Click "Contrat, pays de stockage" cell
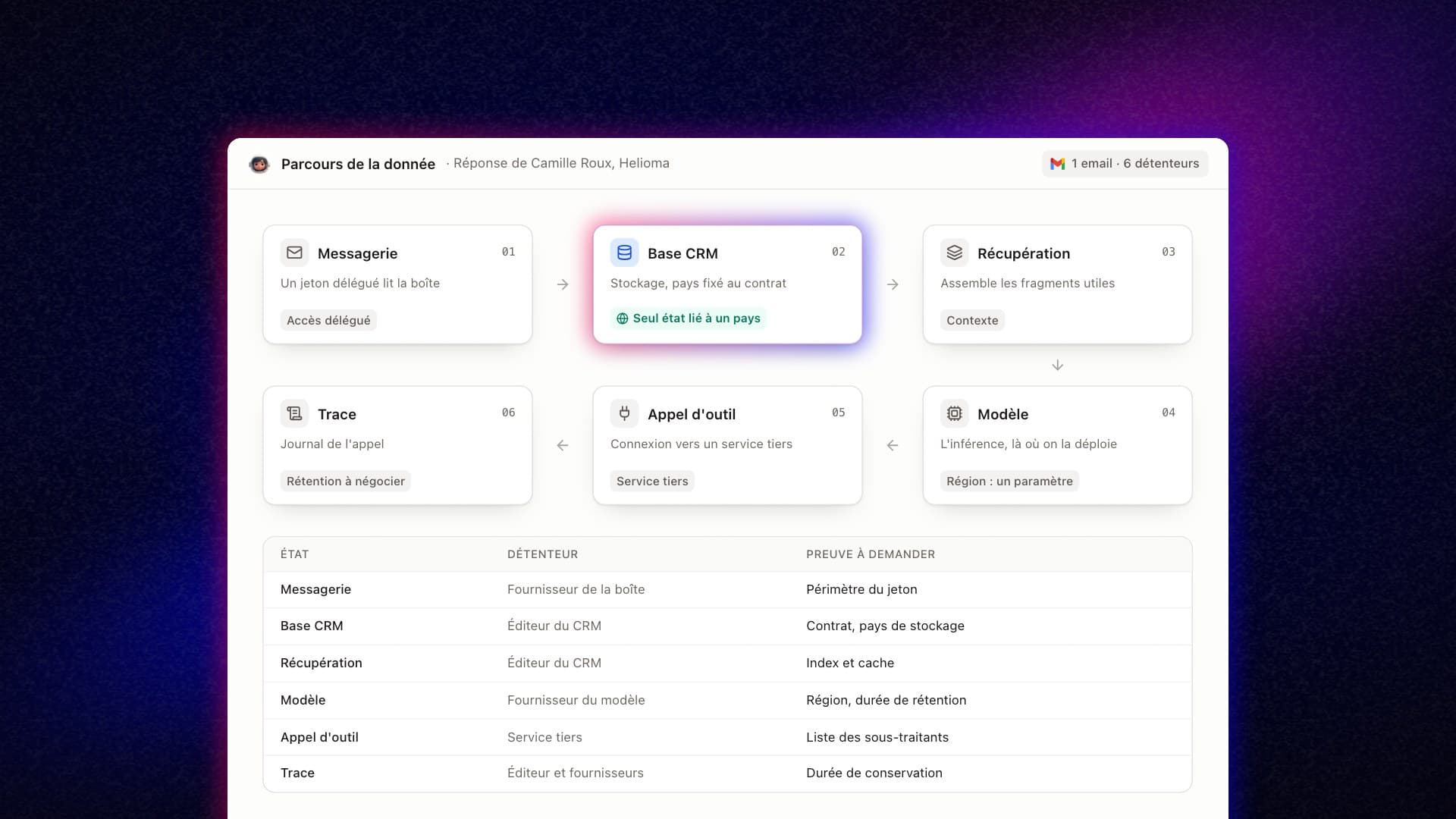The height and width of the screenshot is (819, 1456). click(885, 626)
